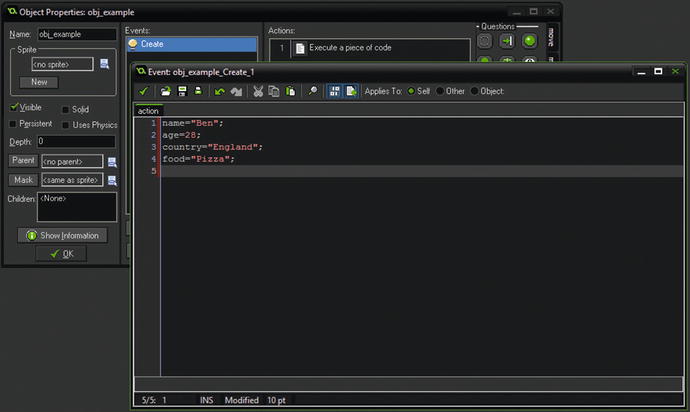690x412 pixels.
Task: Click the undo arrow in the code editor
Action: click(x=219, y=91)
